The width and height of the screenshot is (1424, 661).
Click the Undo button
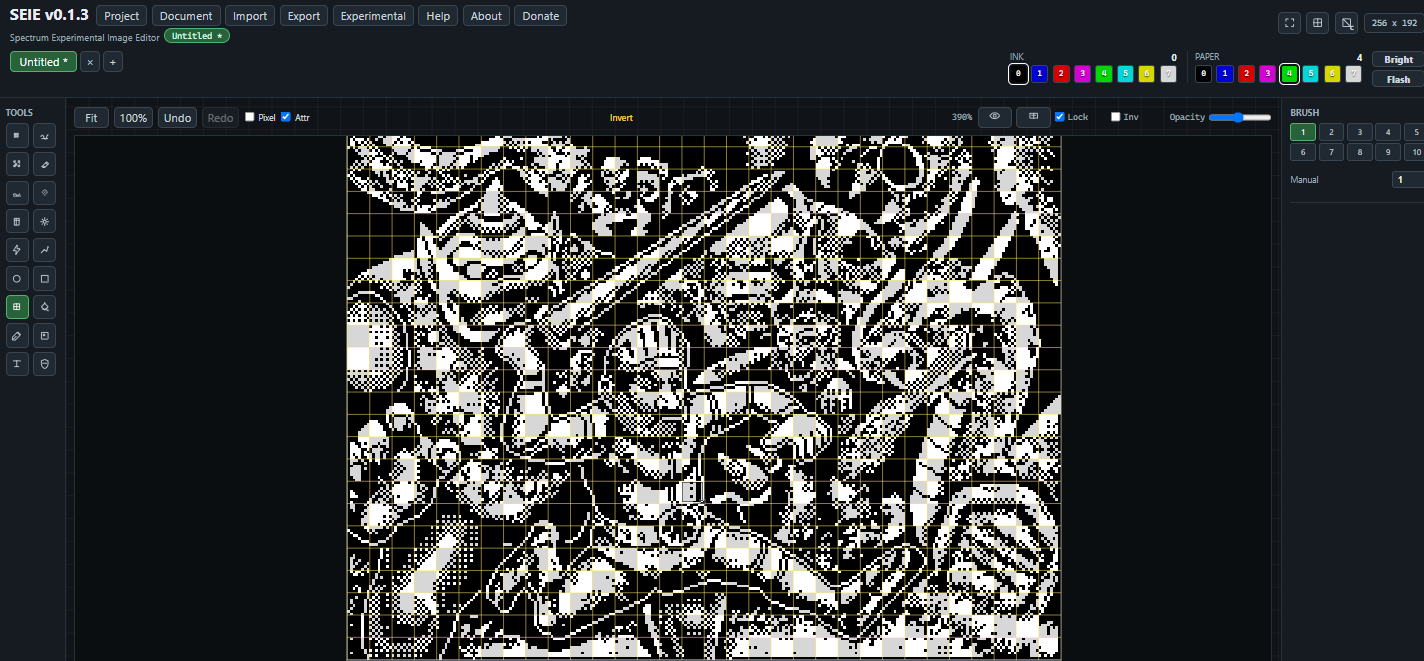coord(177,118)
